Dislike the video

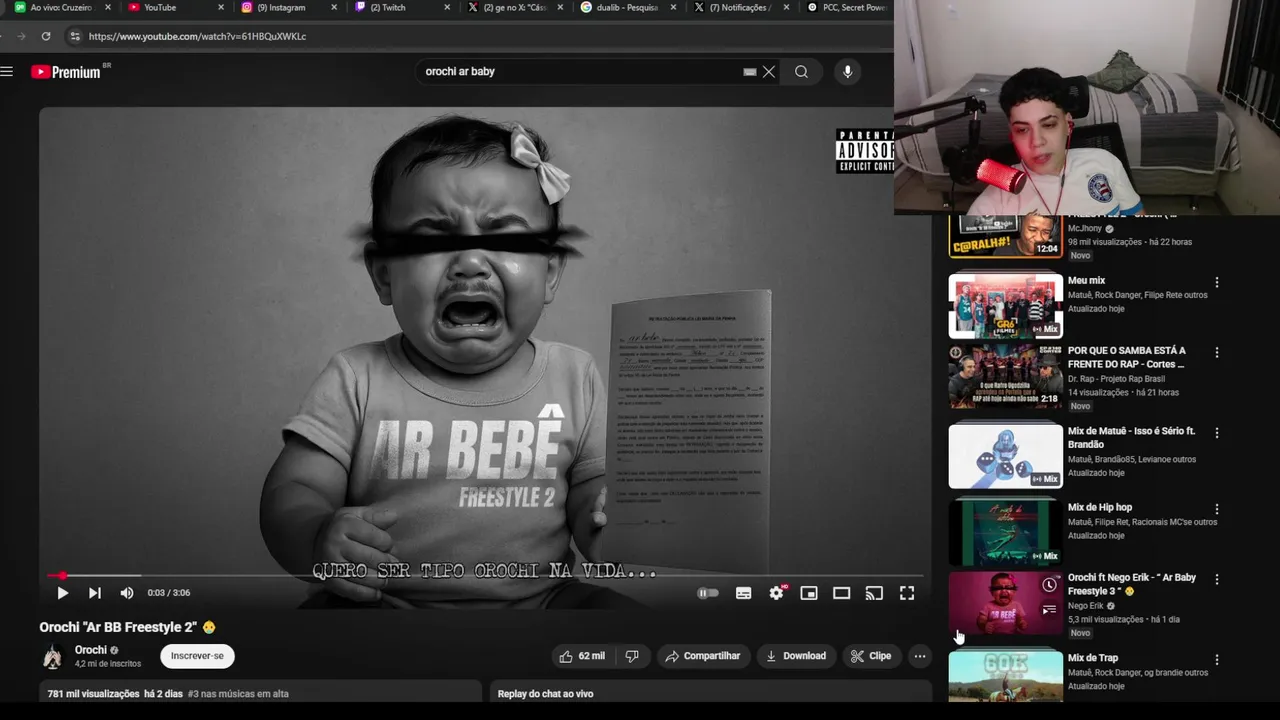632,656
